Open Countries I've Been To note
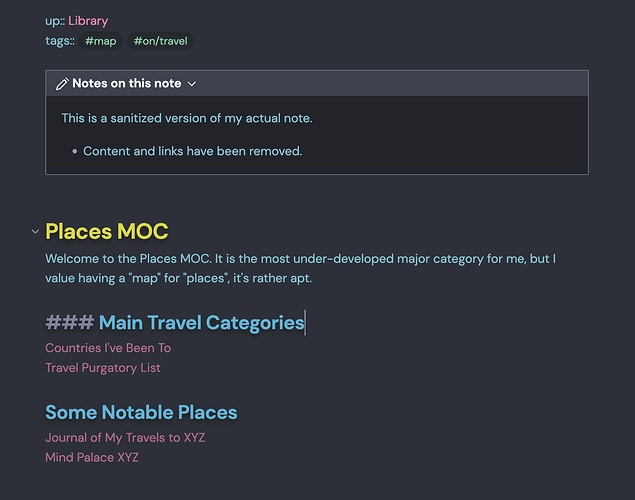Screen dimensions: 635x500 108,348
